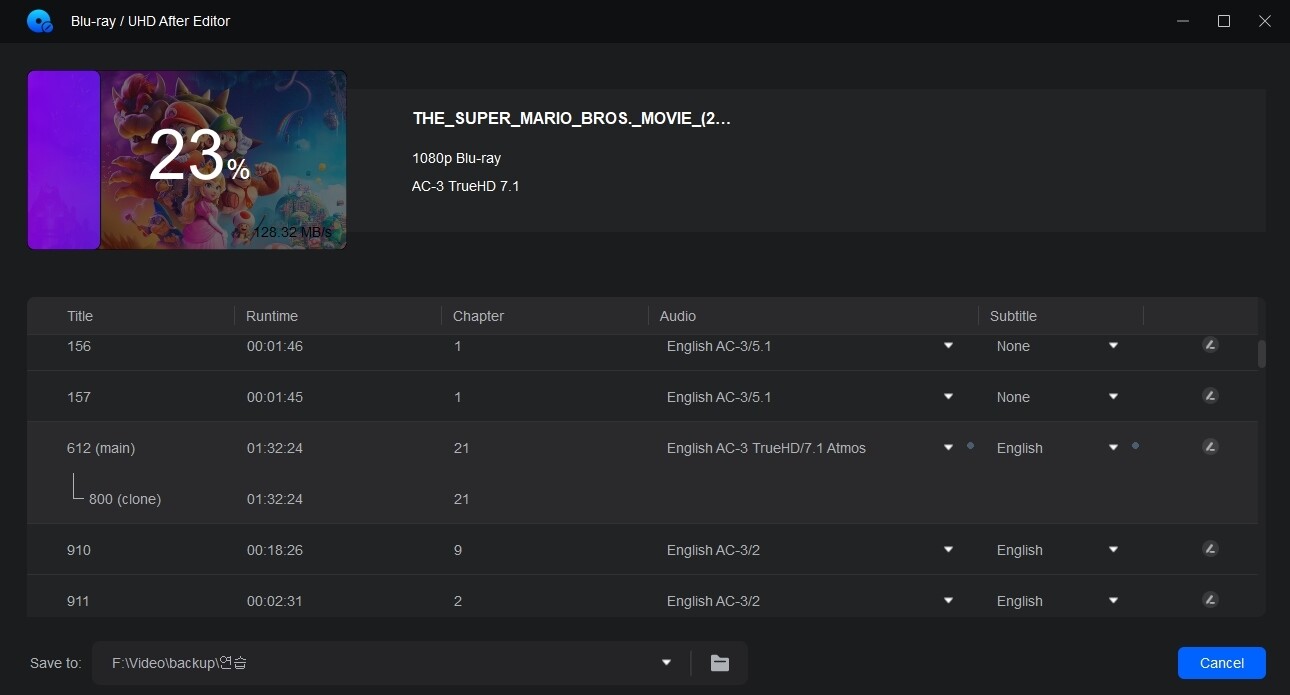Click the Chapter column header
1290x695 pixels.
pyautogui.click(x=478, y=316)
